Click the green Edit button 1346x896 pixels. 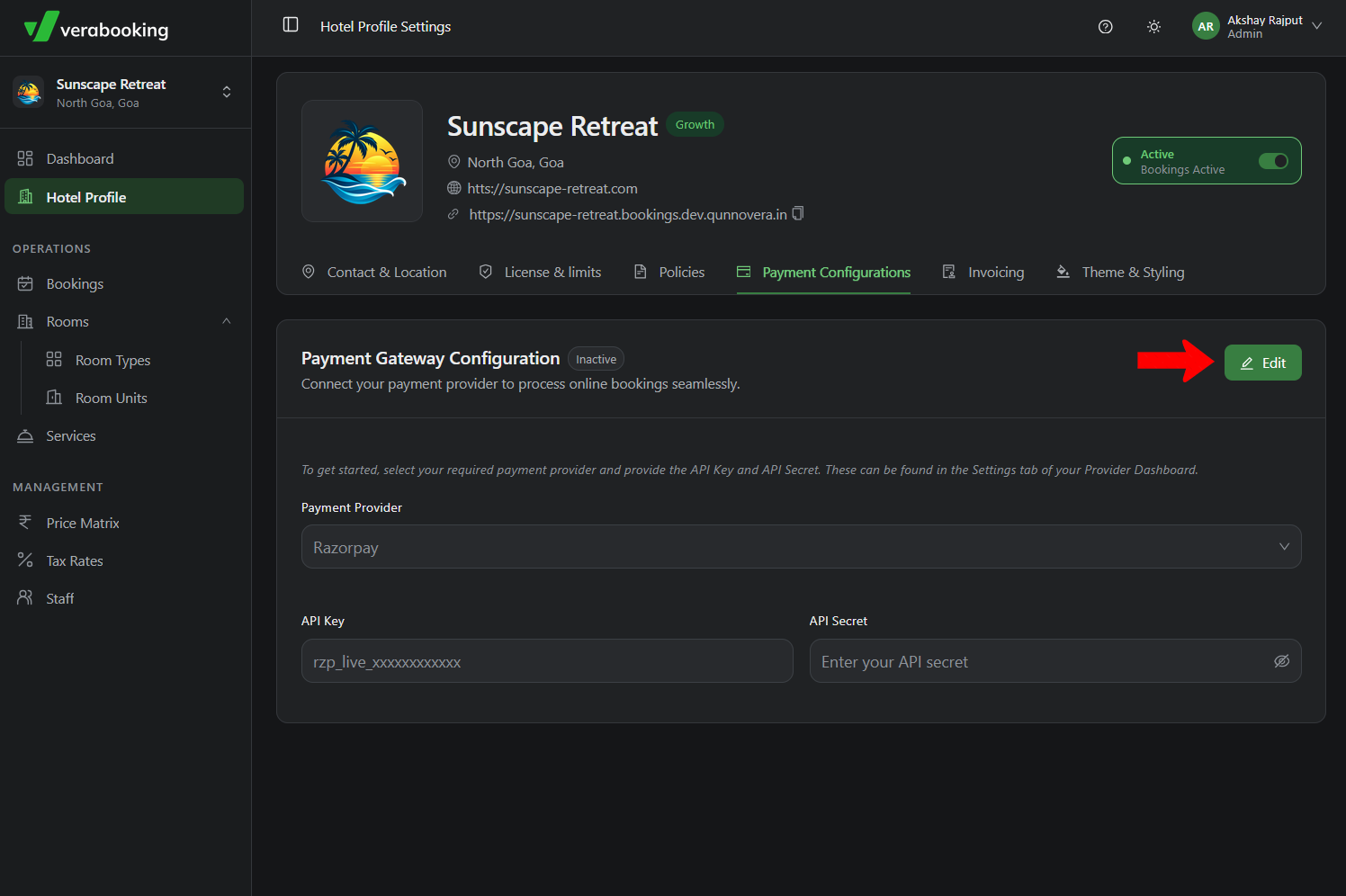pyautogui.click(x=1262, y=363)
